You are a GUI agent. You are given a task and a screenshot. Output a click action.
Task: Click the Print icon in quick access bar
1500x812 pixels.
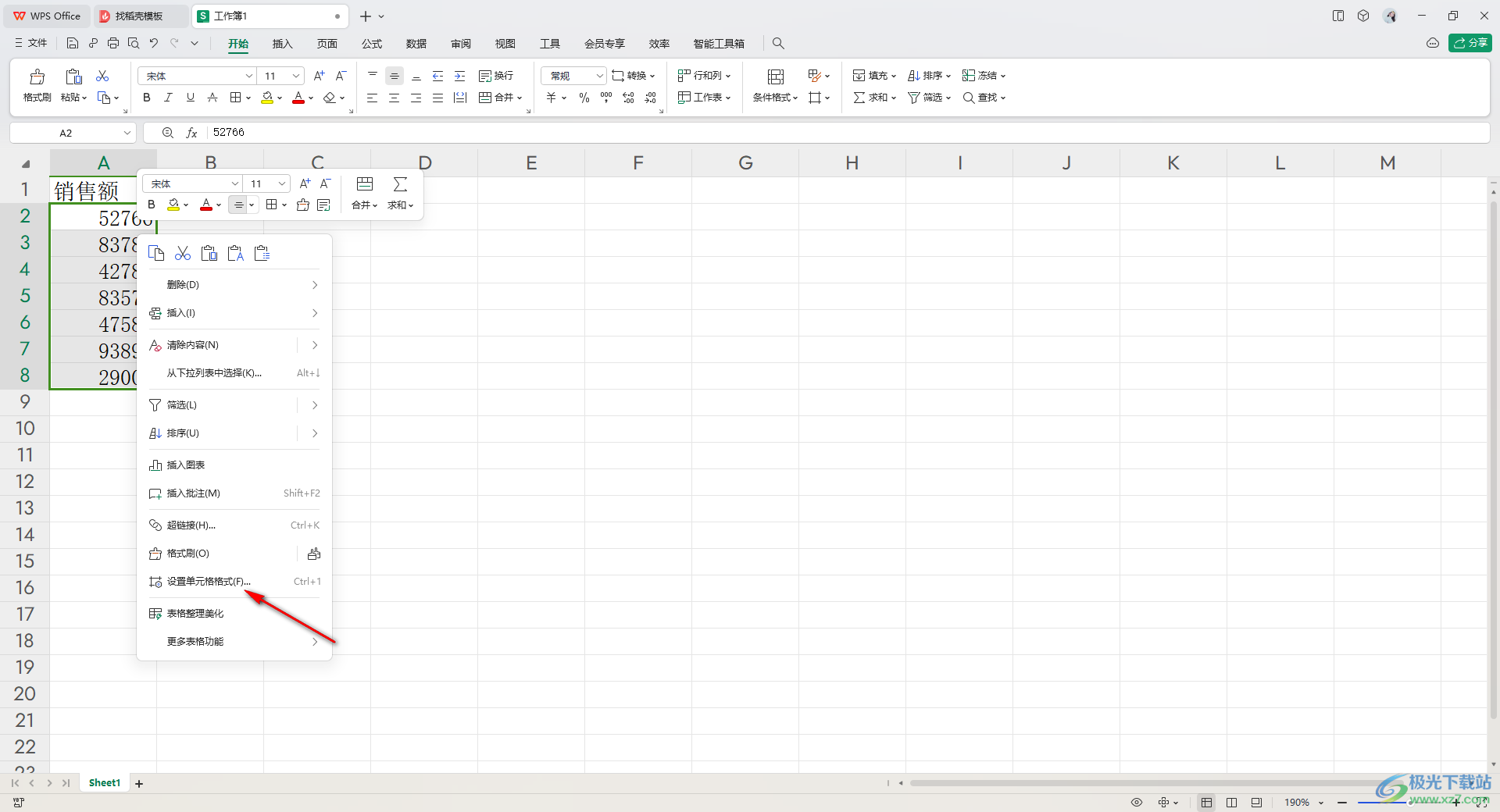click(113, 43)
